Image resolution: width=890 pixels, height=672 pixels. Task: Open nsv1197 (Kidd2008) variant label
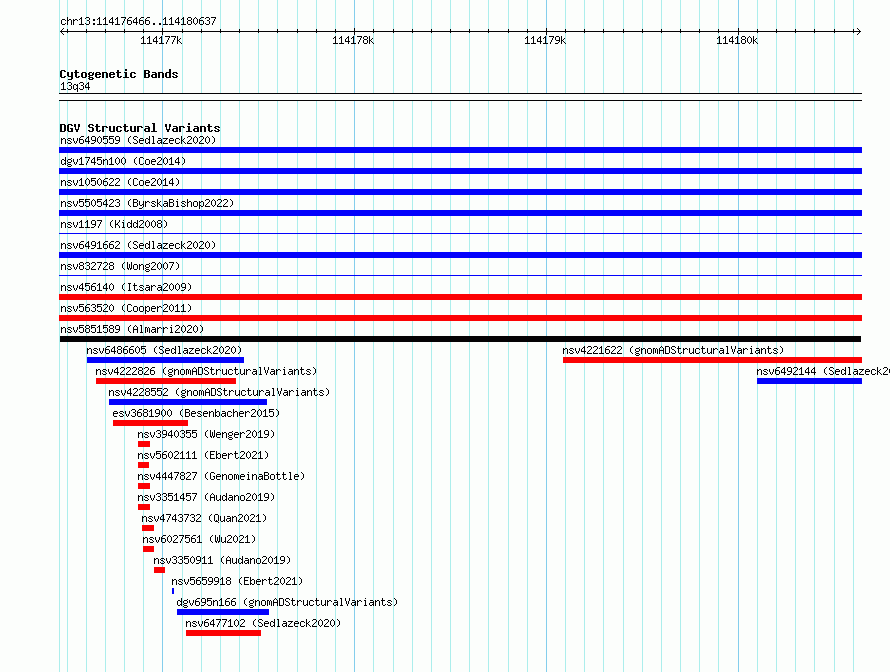click(x=114, y=224)
